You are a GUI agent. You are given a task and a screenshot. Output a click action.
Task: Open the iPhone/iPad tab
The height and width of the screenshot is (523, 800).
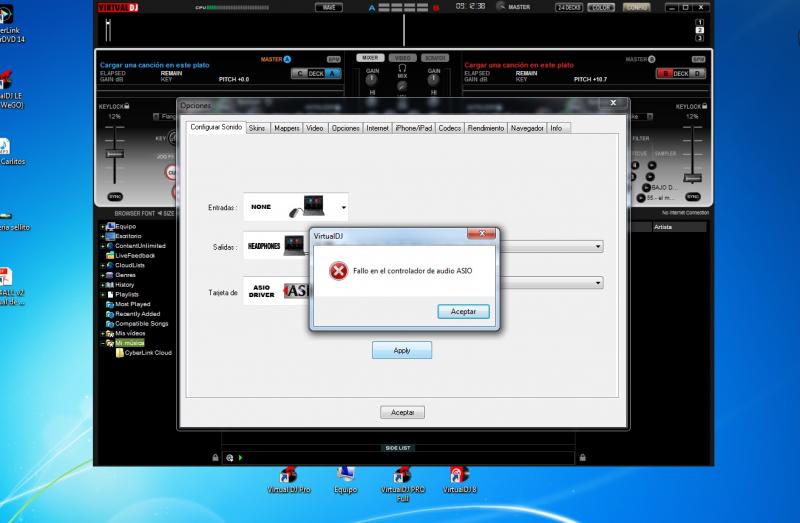[x=413, y=128]
